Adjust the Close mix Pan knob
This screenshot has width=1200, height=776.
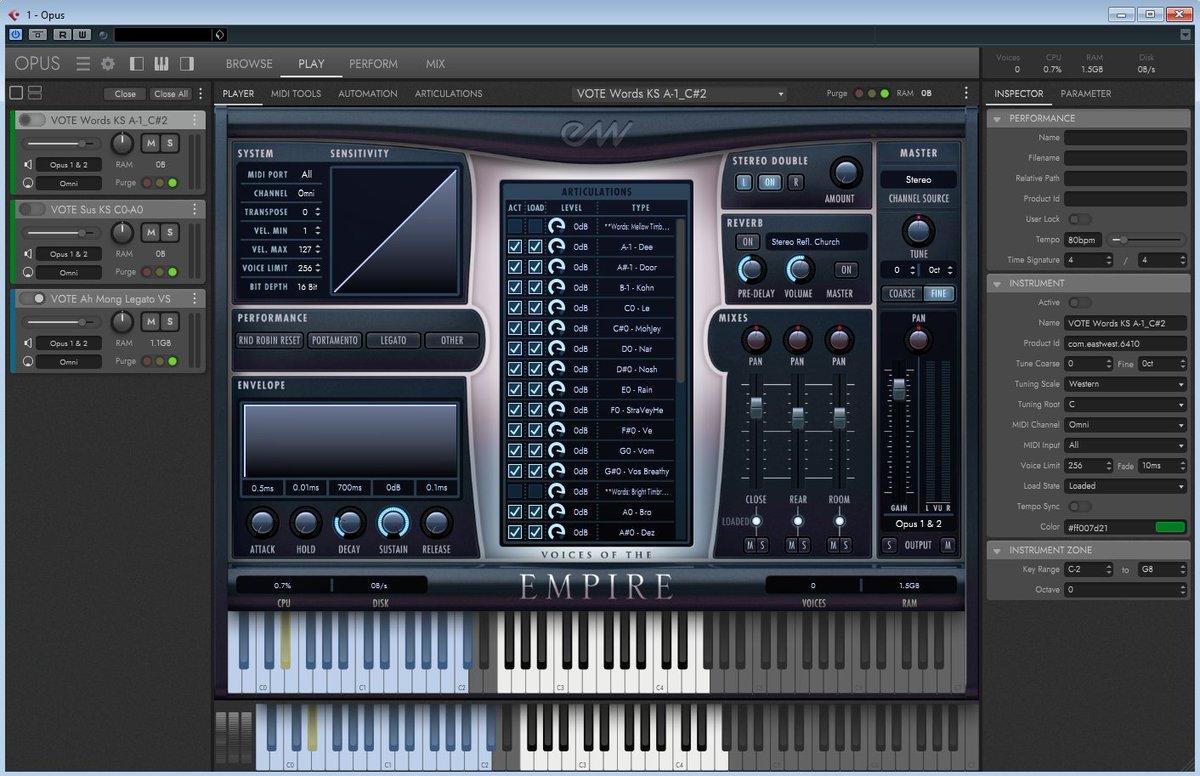(x=756, y=341)
